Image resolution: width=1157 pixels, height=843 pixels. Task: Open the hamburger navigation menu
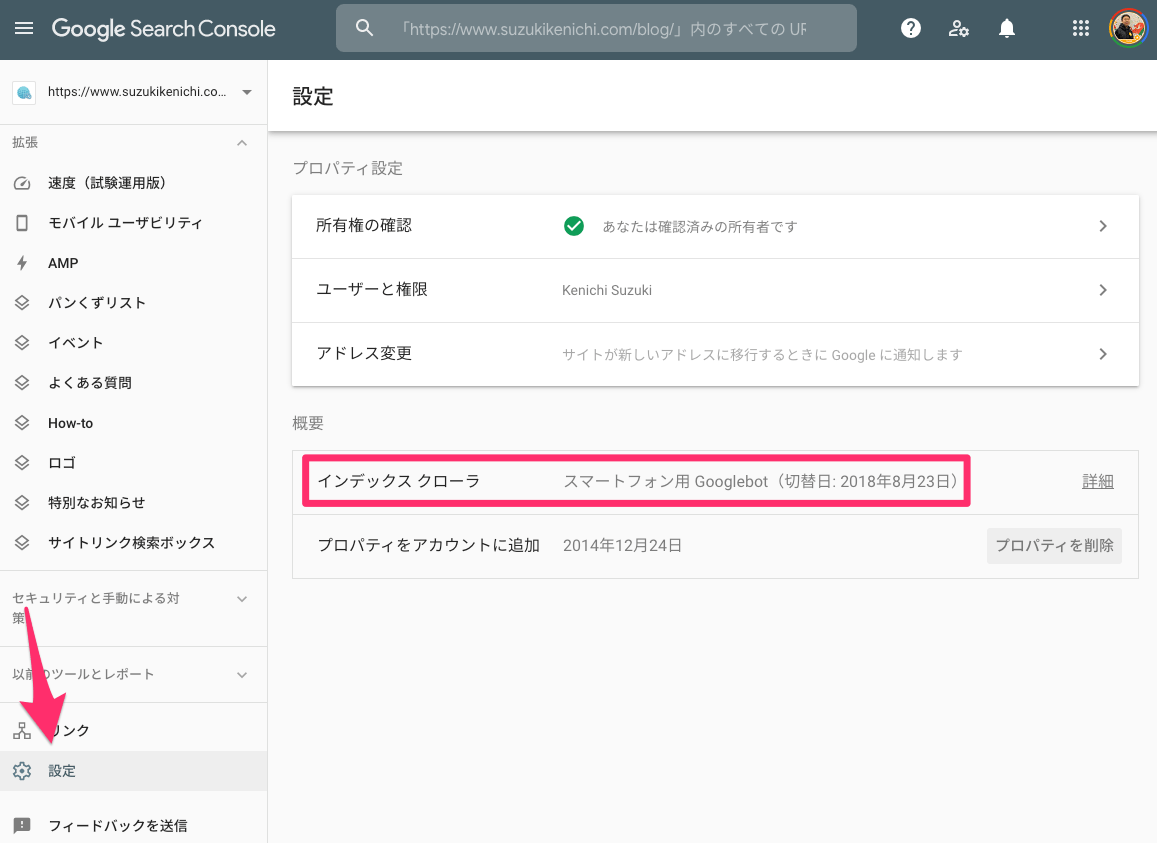click(x=24, y=29)
